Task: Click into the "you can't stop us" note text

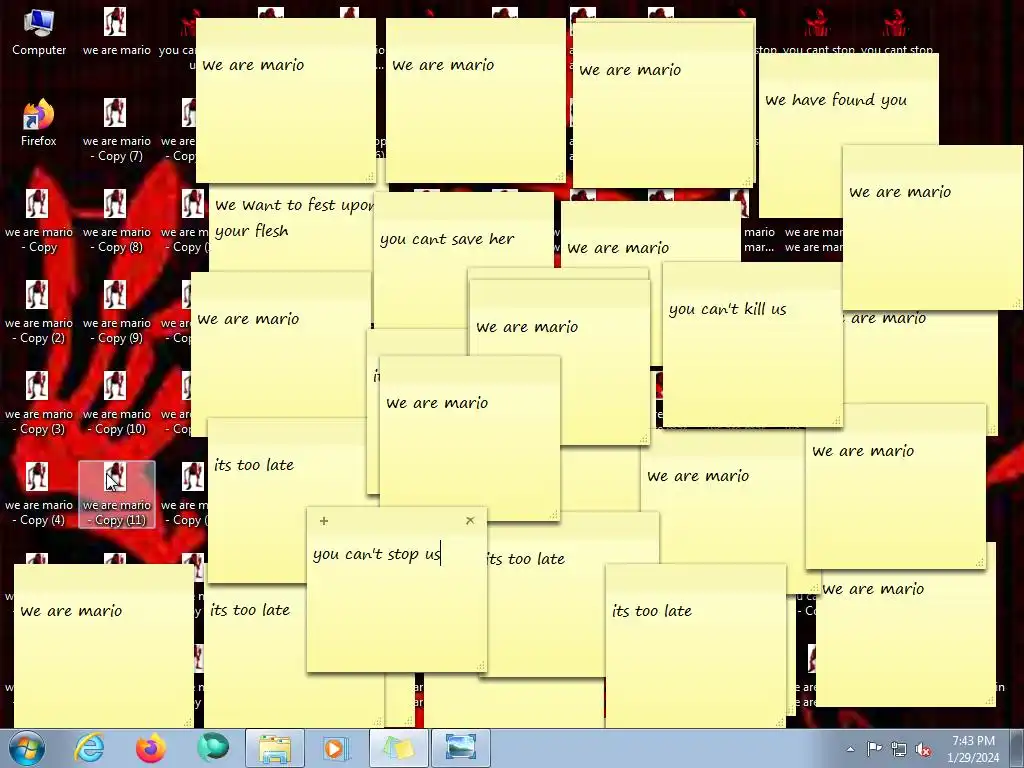Action: 377,554
